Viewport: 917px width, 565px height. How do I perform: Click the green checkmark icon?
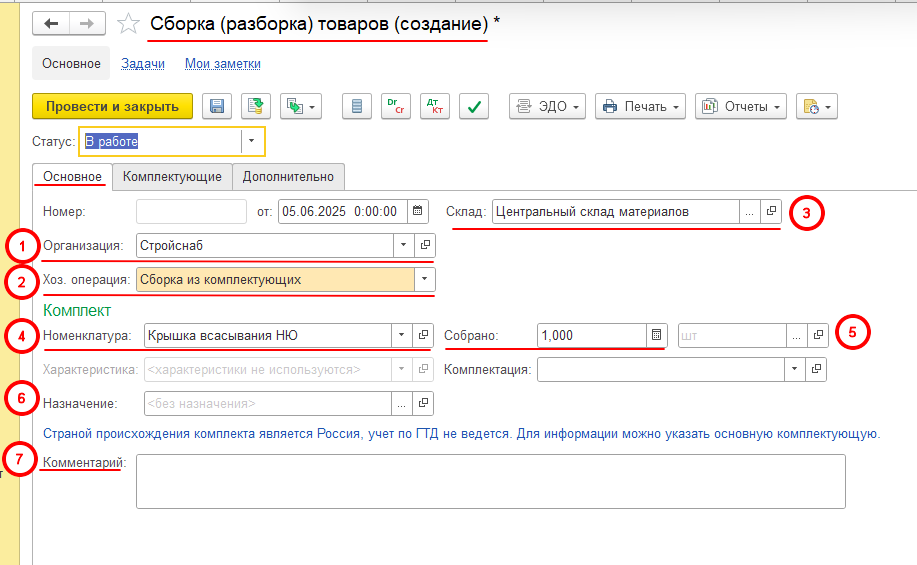[473, 107]
